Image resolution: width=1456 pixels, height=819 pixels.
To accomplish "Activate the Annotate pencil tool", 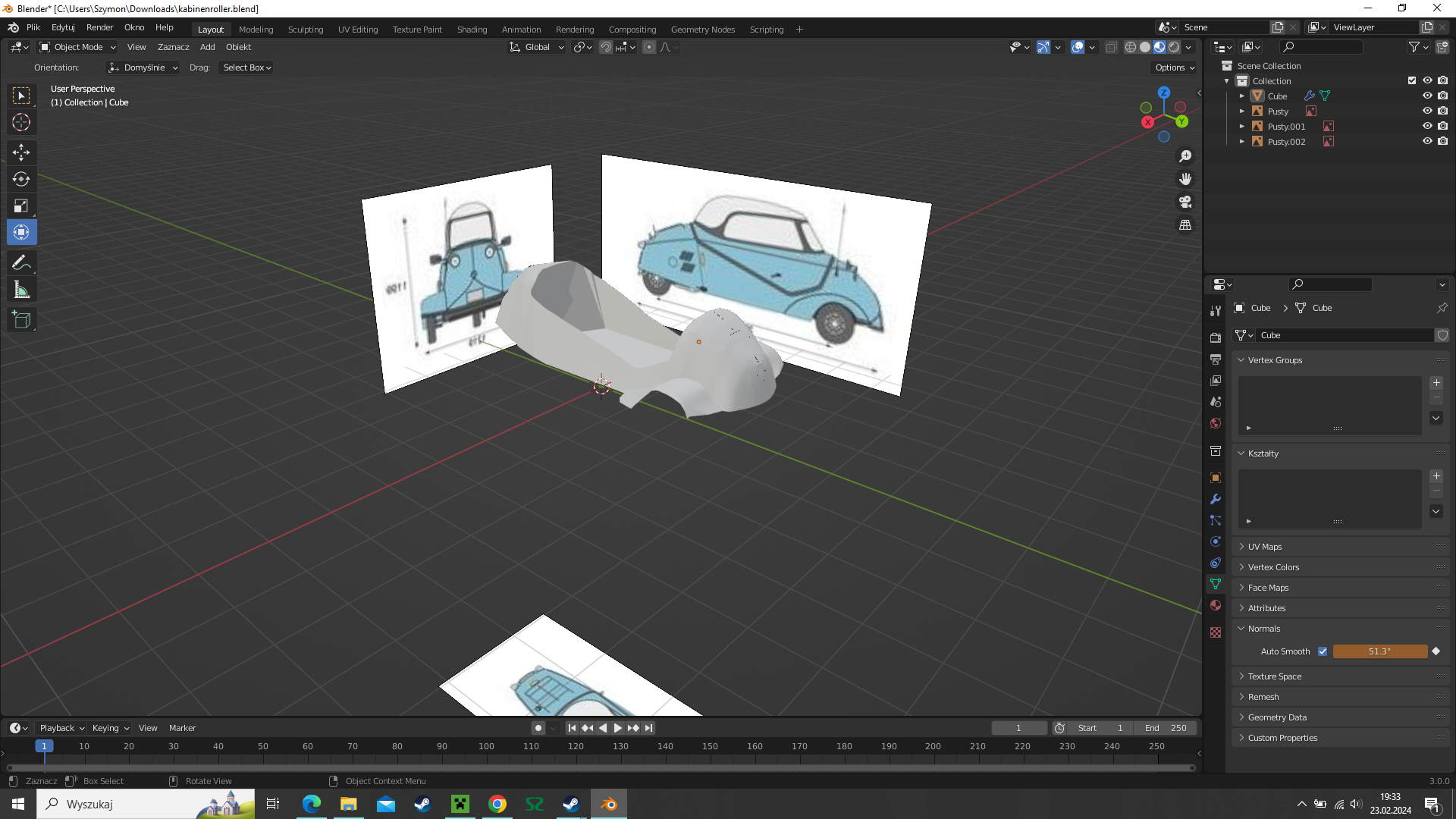I will point(21,263).
